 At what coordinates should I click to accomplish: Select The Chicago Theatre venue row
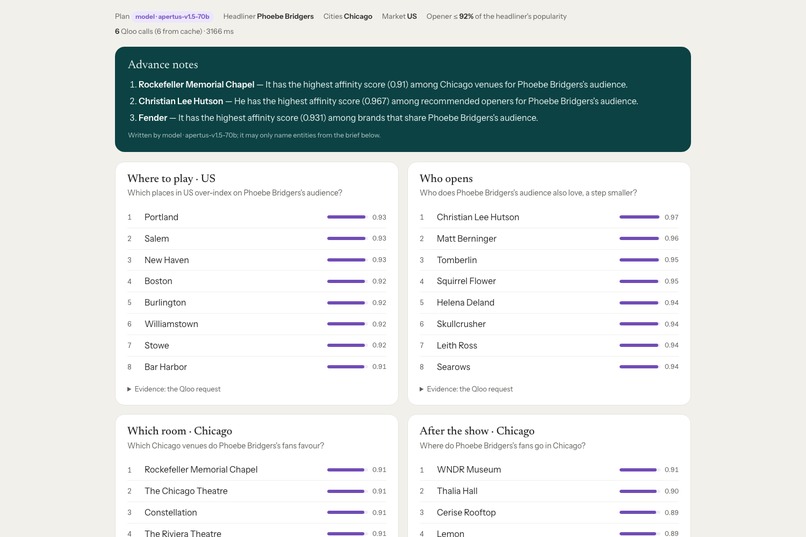point(257,491)
